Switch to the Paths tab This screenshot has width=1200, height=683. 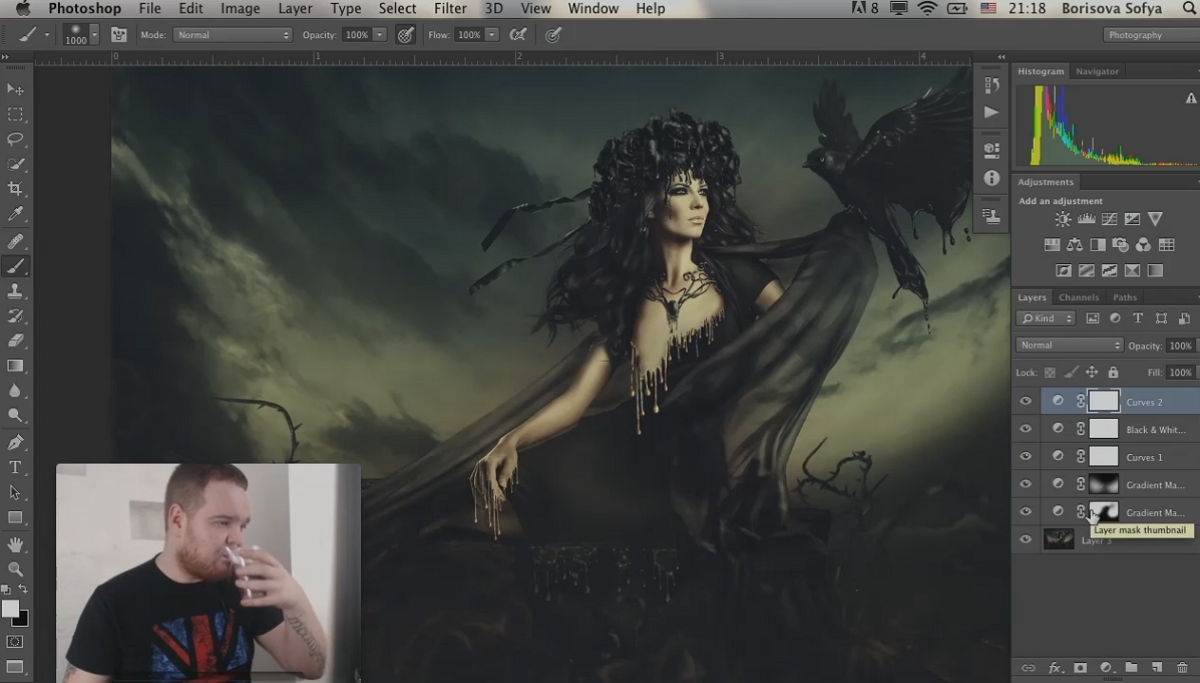tap(1125, 297)
